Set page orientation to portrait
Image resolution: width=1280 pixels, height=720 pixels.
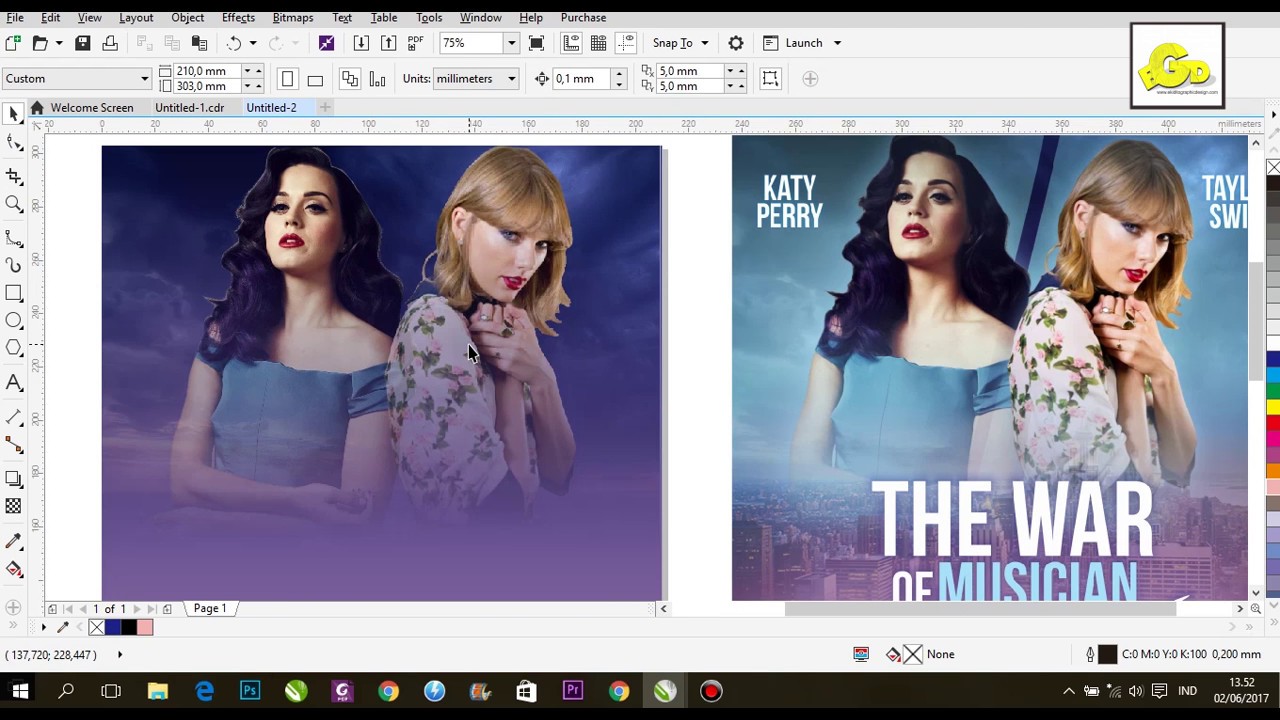pyautogui.click(x=288, y=79)
